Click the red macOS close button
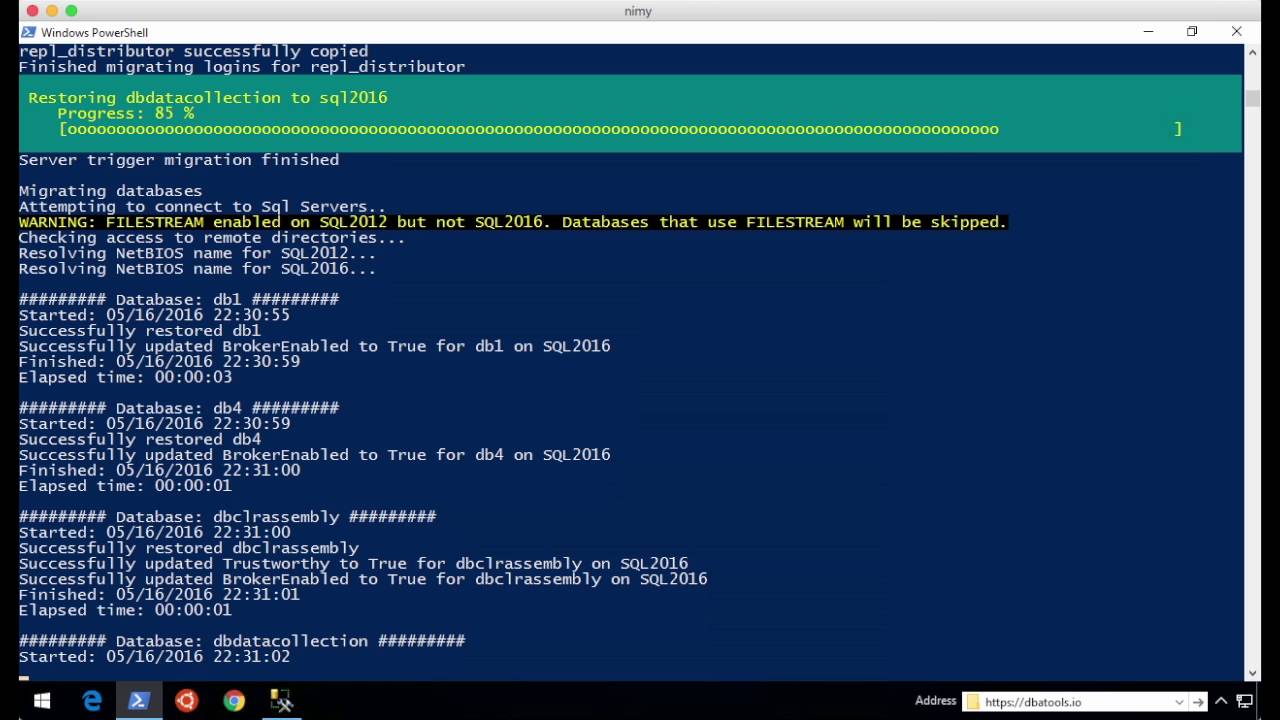The height and width of the screenshot is (720, 1280). pos(32,11)
